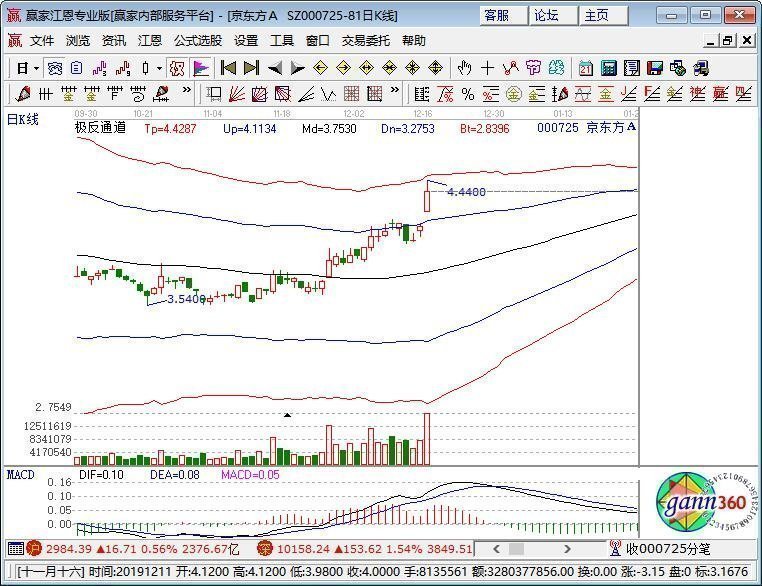This screenshot has width=762, height=586.
Task: Open the candlestick chart type dropdown arrow
Action: [x=159, y=68]
